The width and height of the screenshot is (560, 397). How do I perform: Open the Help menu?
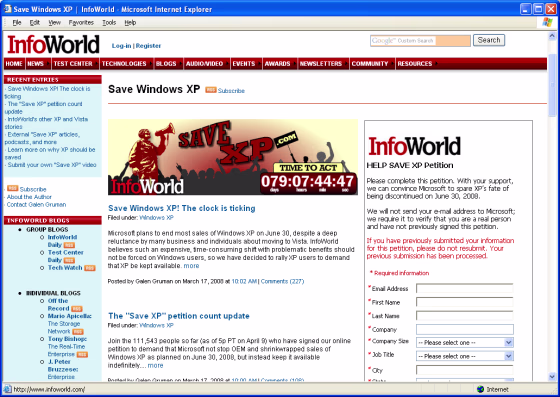(130, 22)
